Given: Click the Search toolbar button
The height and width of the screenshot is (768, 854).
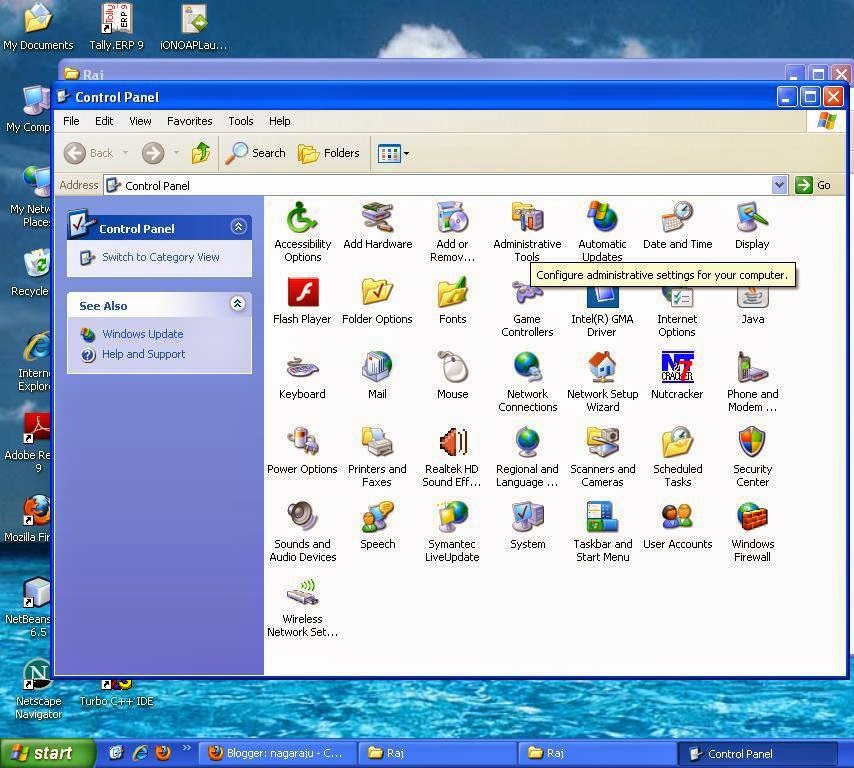Looking at the screenshot, I should point(255,154).
